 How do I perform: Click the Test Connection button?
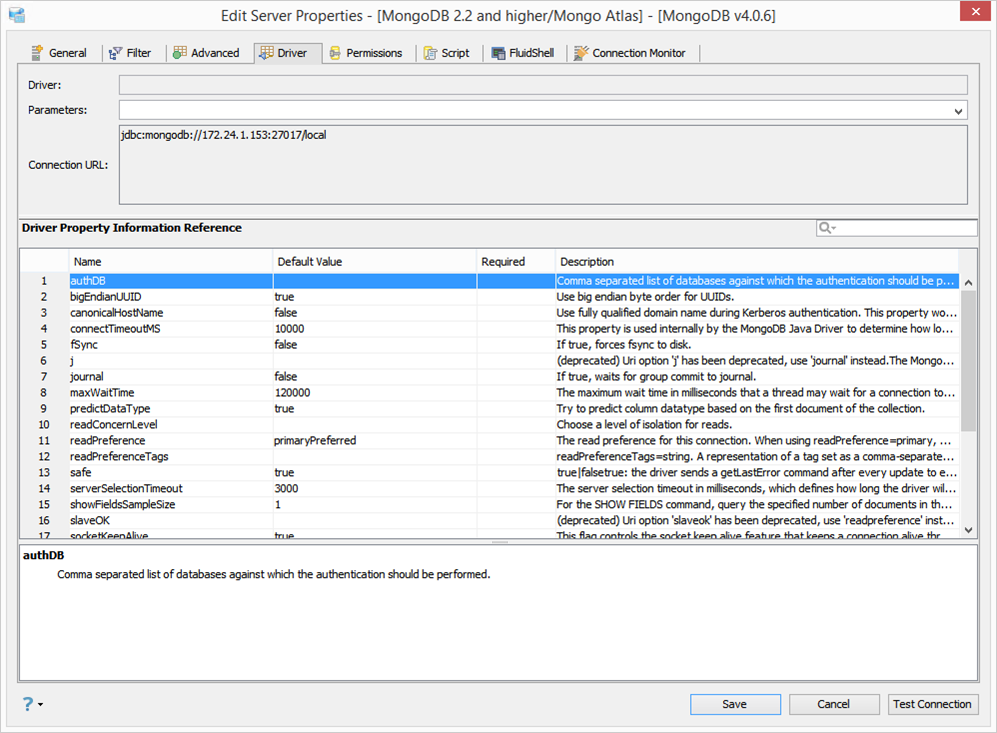tap(932, 704)
